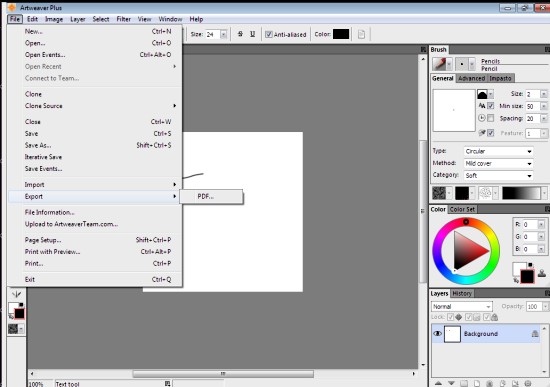
Task: Click Exit in the File menu
Action: tap(95, 279)
